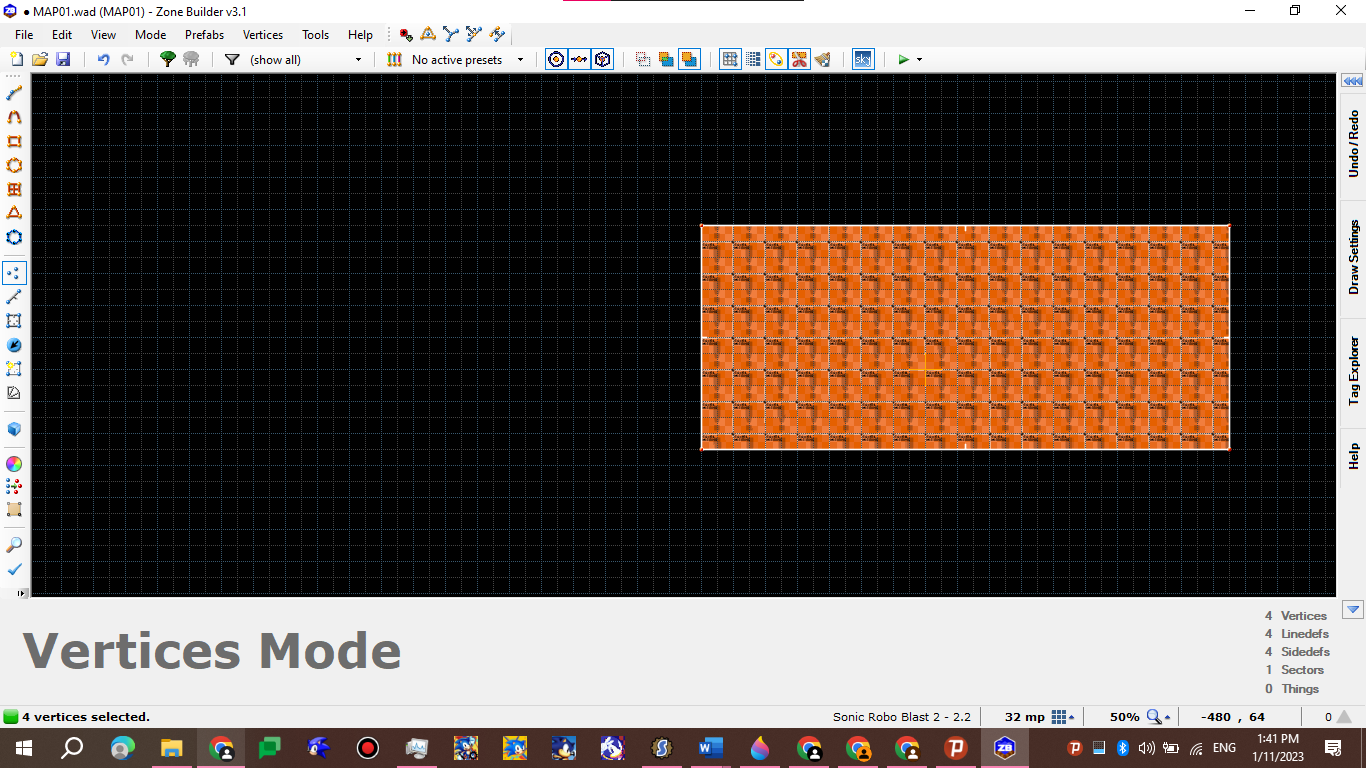The height and width of the screenshot is (768, 1366).
Task: Click the colored dots cluster icon
Action: click(14, 486)
